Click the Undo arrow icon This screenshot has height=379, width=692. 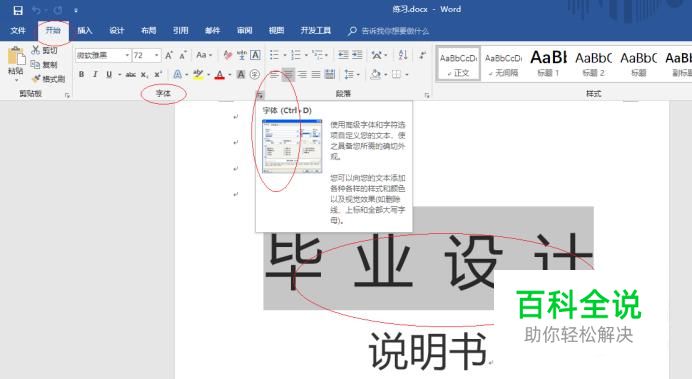click(37, 10)
